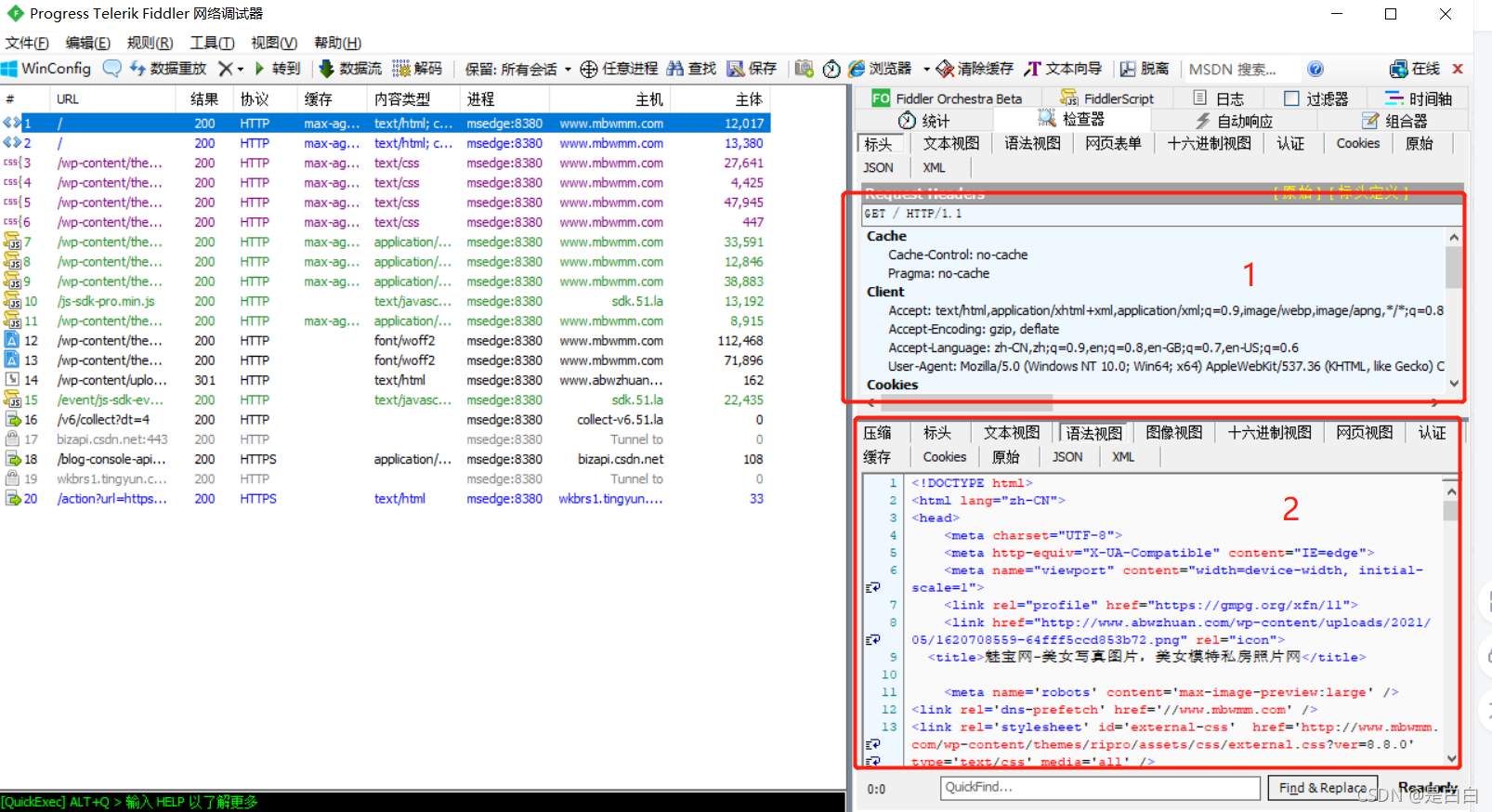The height and width of the screenshot is (812, 1492).
Task: Click the camera screenshot icon
Action: [x=804, y=69]
